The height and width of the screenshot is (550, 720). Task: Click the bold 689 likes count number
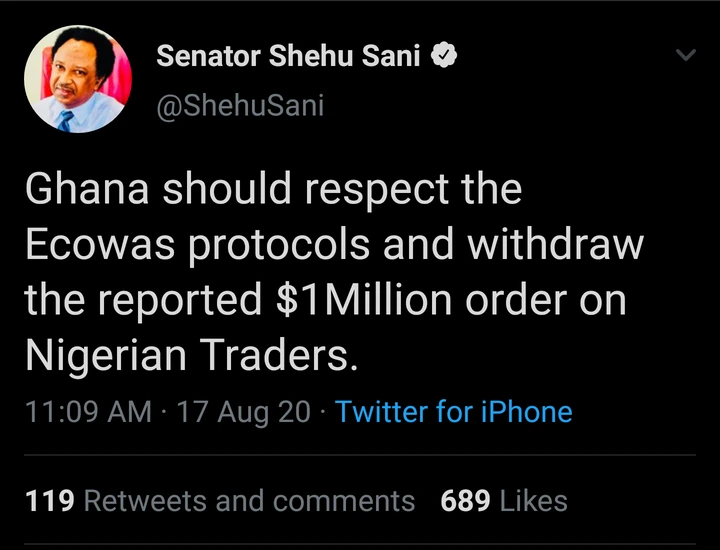click(x=465, y=500)
